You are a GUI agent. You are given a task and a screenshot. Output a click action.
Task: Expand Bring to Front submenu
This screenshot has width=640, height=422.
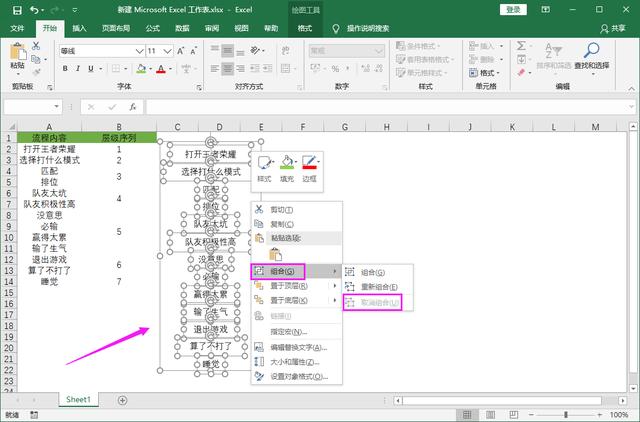pos(296,286)
